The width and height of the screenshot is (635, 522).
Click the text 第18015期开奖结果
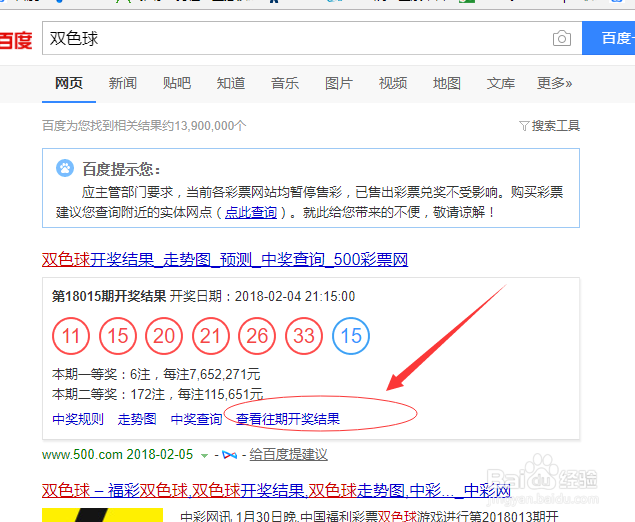(109, 296)
